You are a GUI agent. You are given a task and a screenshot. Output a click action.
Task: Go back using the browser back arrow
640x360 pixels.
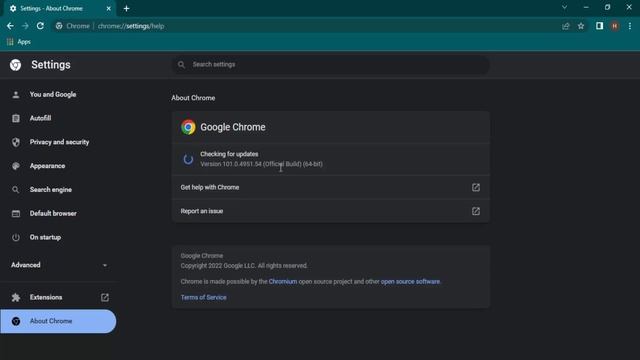click(10, 26)
